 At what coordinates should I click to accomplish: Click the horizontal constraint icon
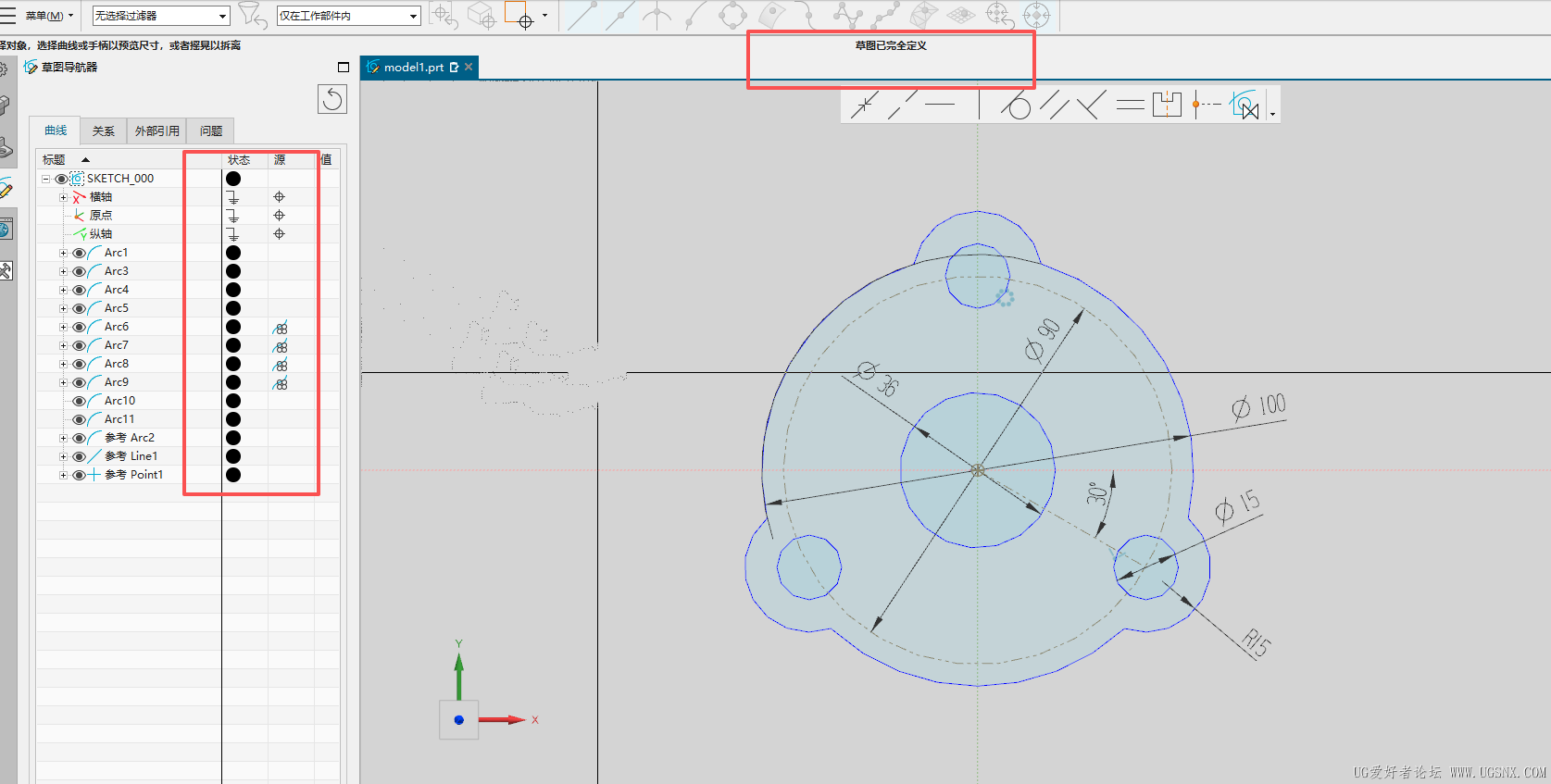(940, 105)
